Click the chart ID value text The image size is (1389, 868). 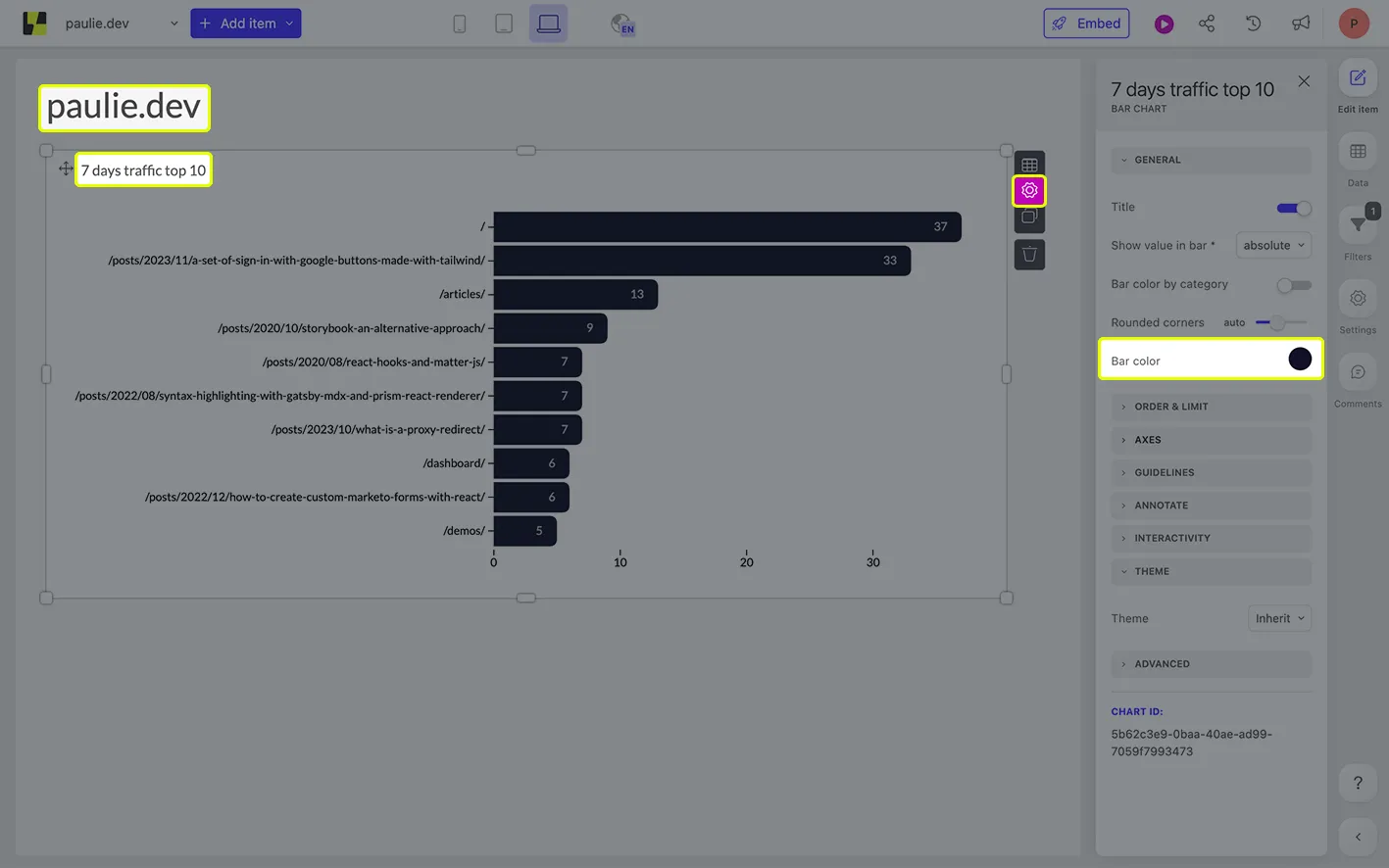click(x=1191, y=743)
